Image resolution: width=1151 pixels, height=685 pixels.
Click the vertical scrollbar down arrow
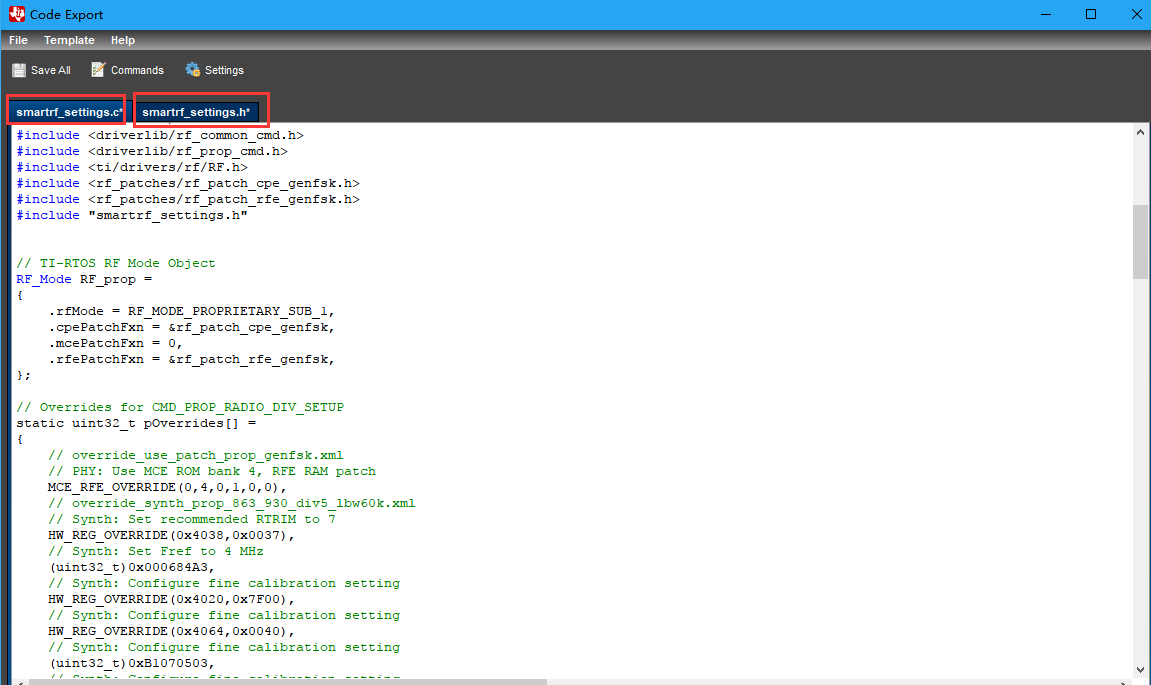point(1140,670)
